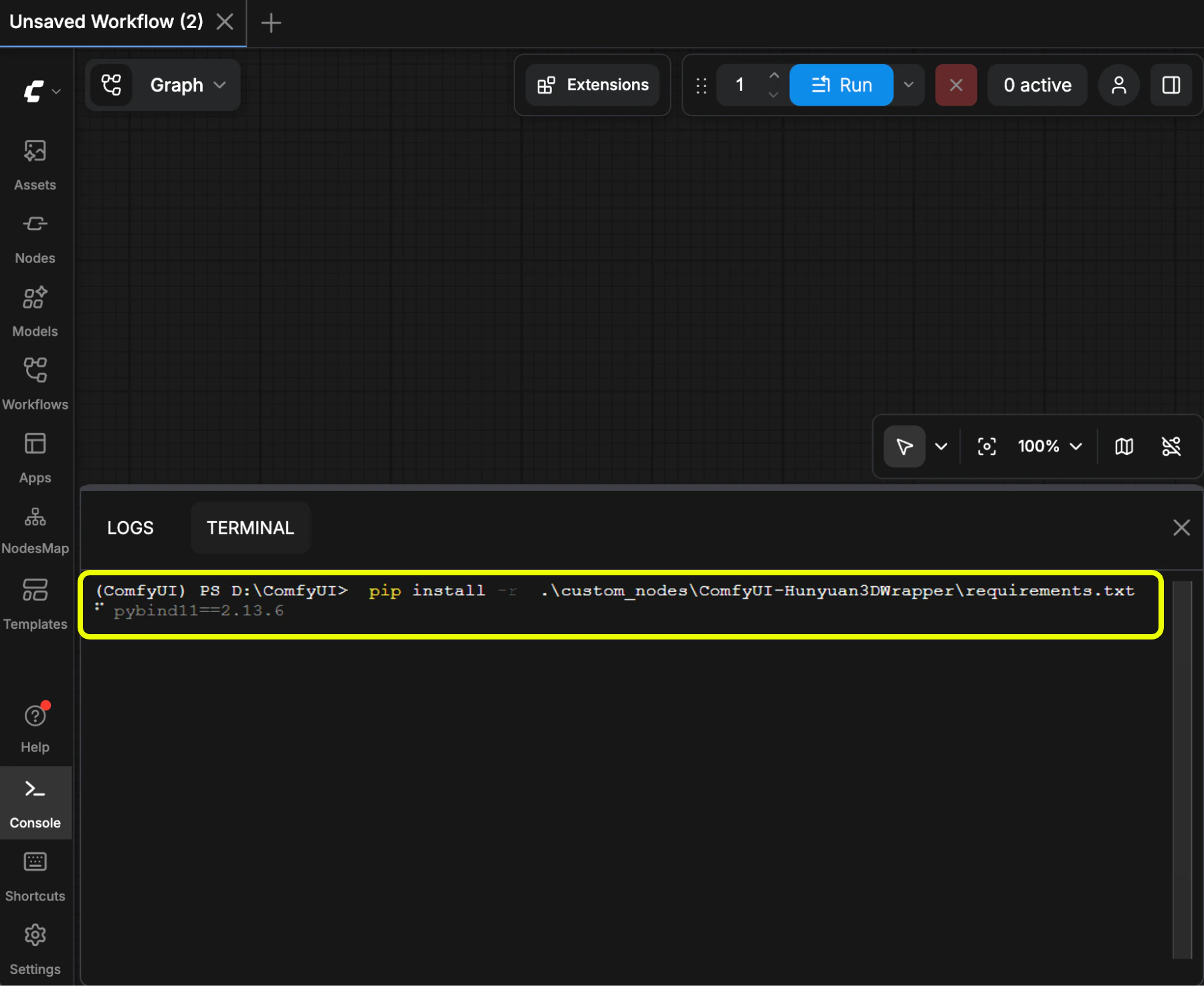
Task: Open the Templates panel
Action: coord(35,602)
